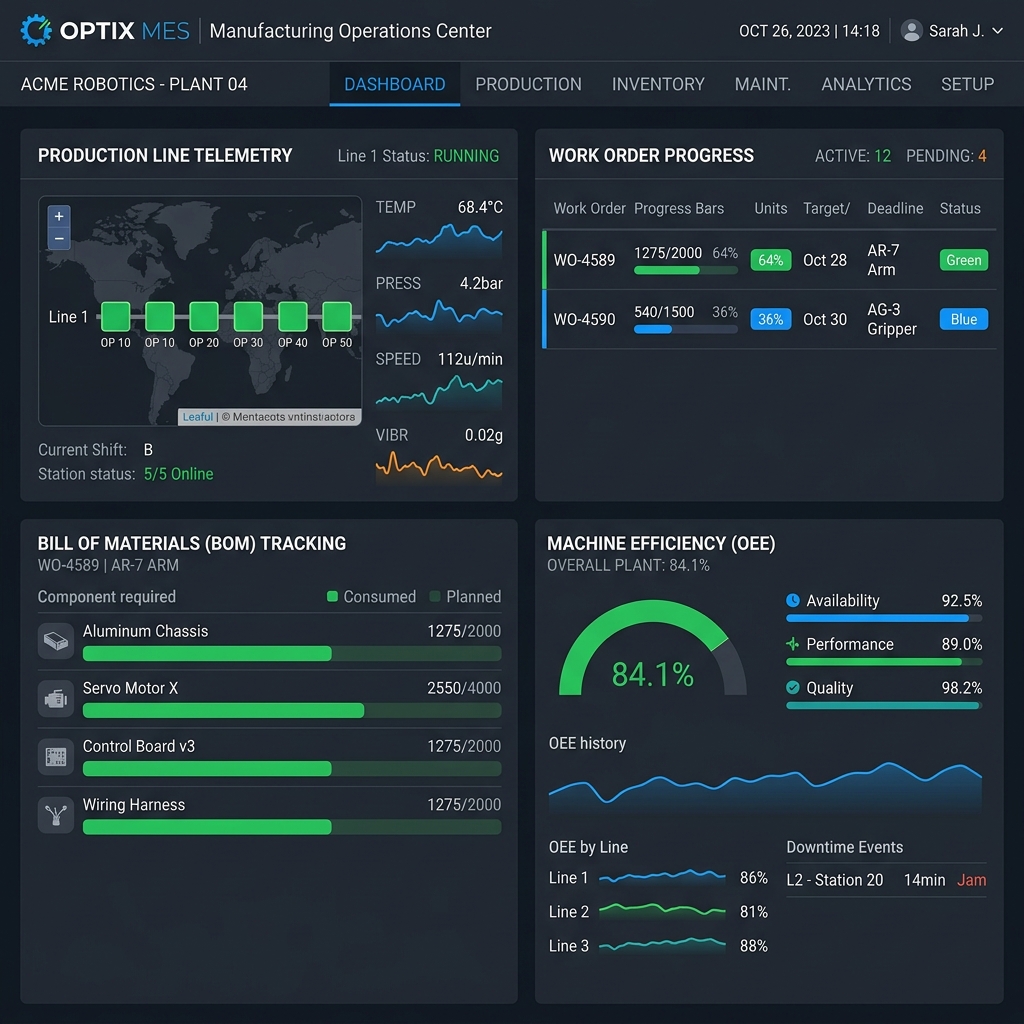Viewport: 1024px width, 1024px height.
Task: Click the Availability 92.5% bar
Action: coord(884,618)
